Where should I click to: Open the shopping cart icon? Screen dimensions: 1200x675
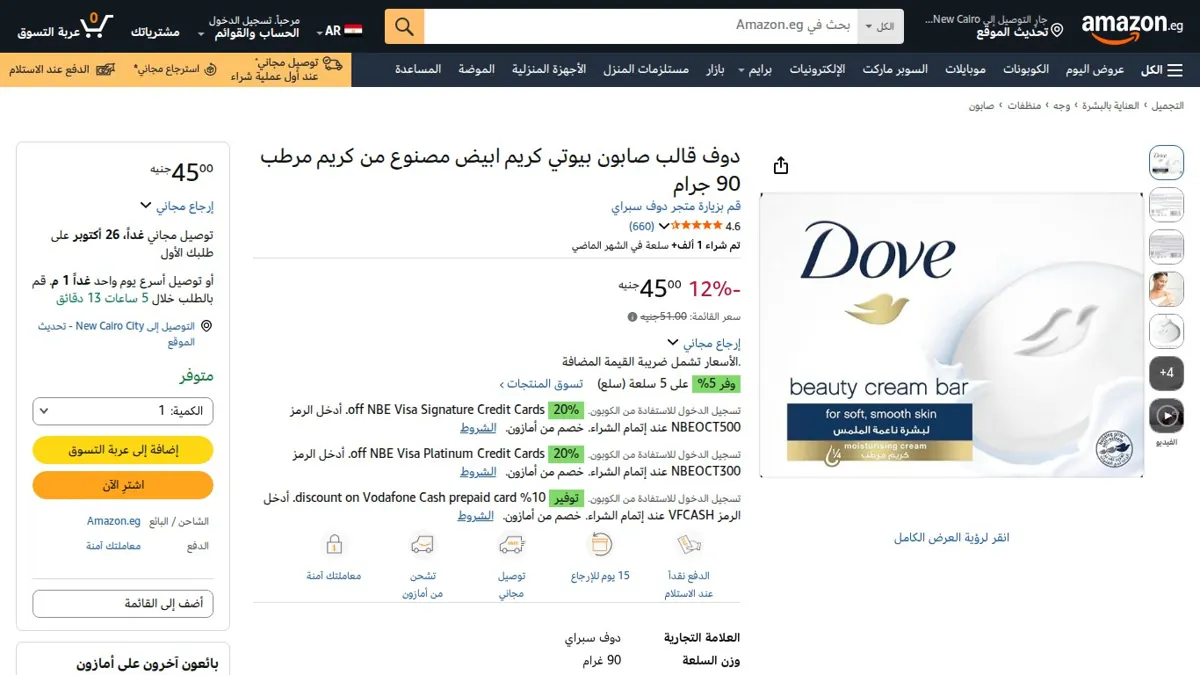point(97,24)
